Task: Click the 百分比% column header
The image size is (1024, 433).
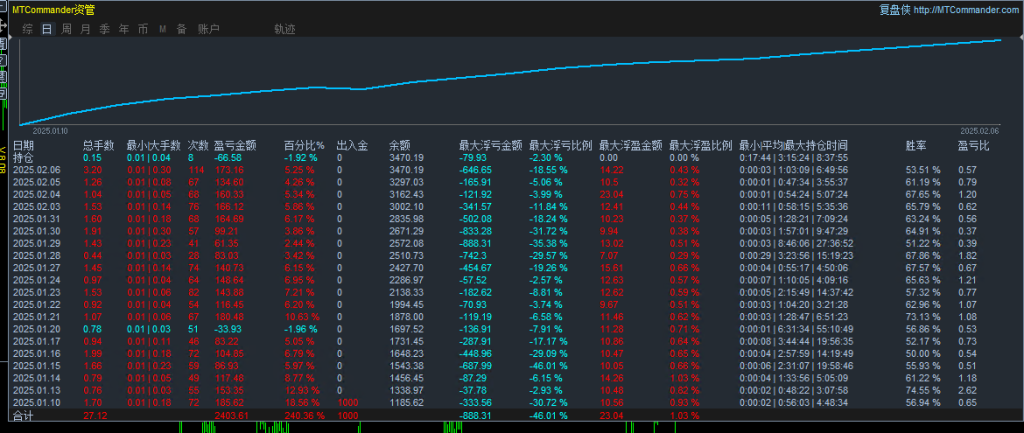Action: click(304, 146)
